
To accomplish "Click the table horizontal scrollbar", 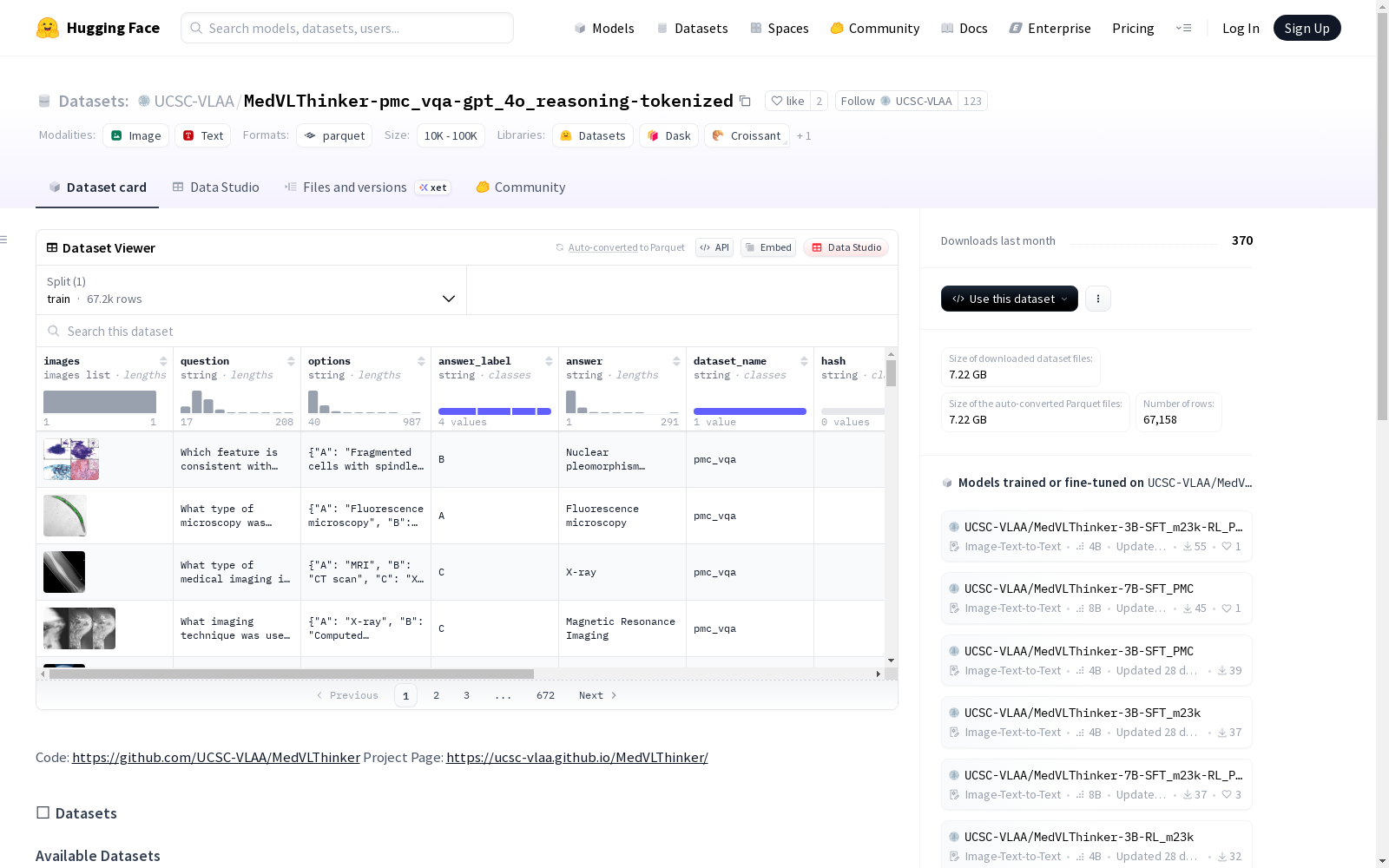I will 292,674.
